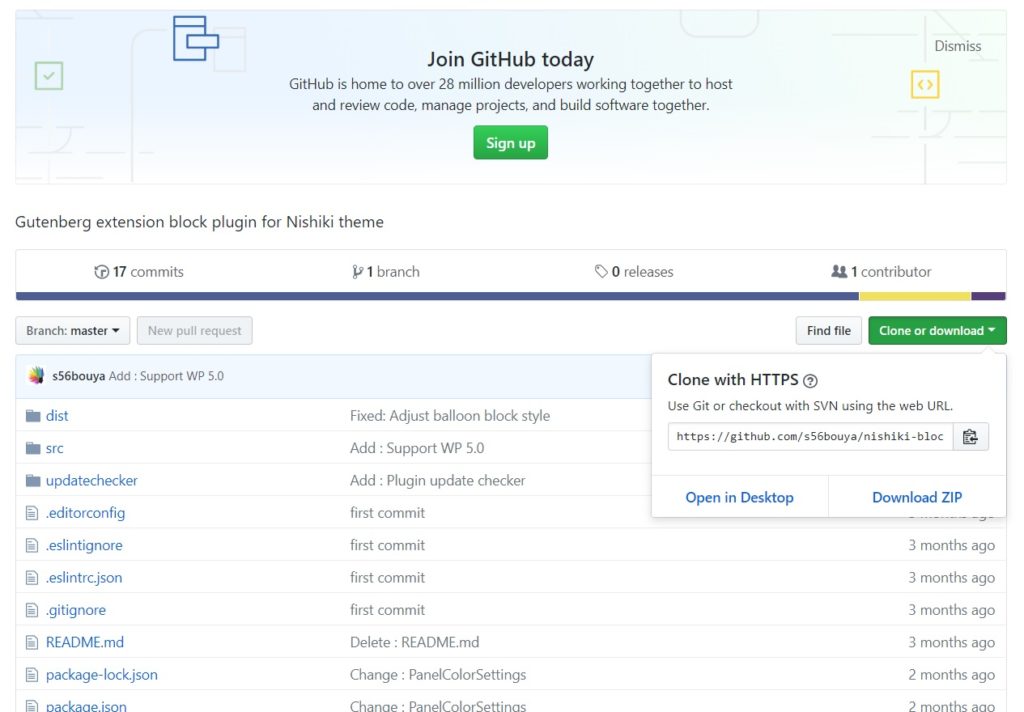This screenshot has height=712, width=1024.
Task: Open .gitignore file
Action: (76, 610)
